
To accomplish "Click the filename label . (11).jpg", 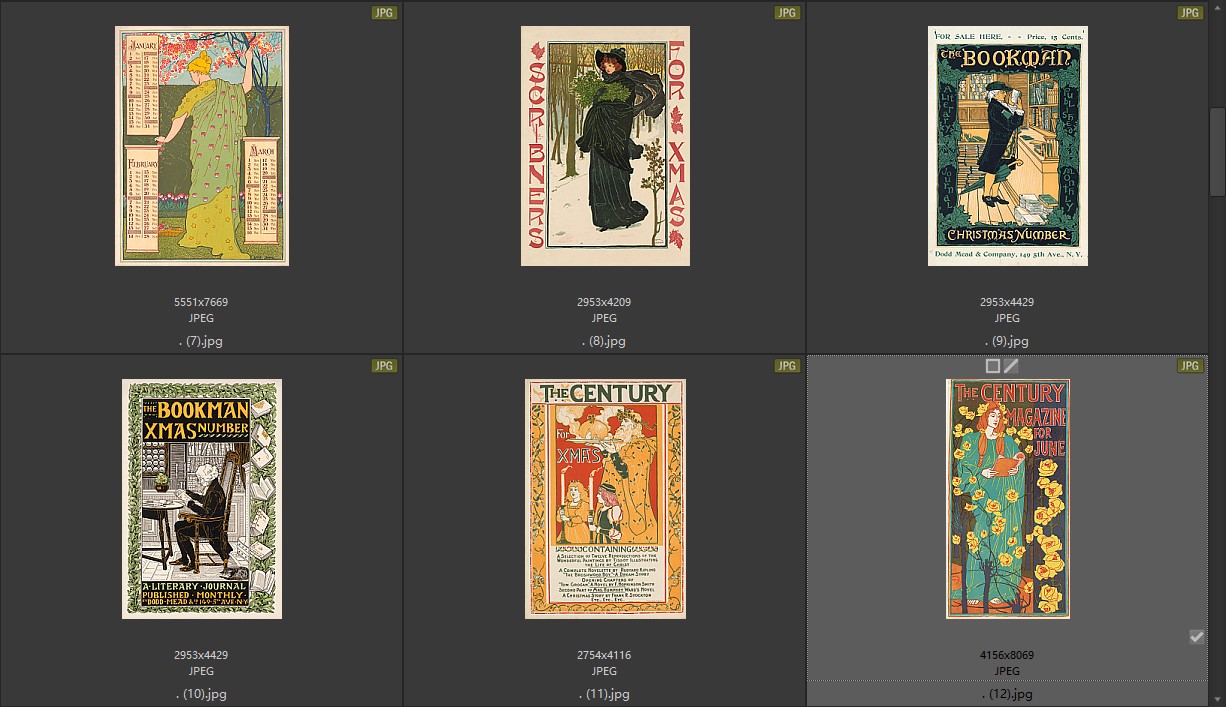I will (604, 694).
